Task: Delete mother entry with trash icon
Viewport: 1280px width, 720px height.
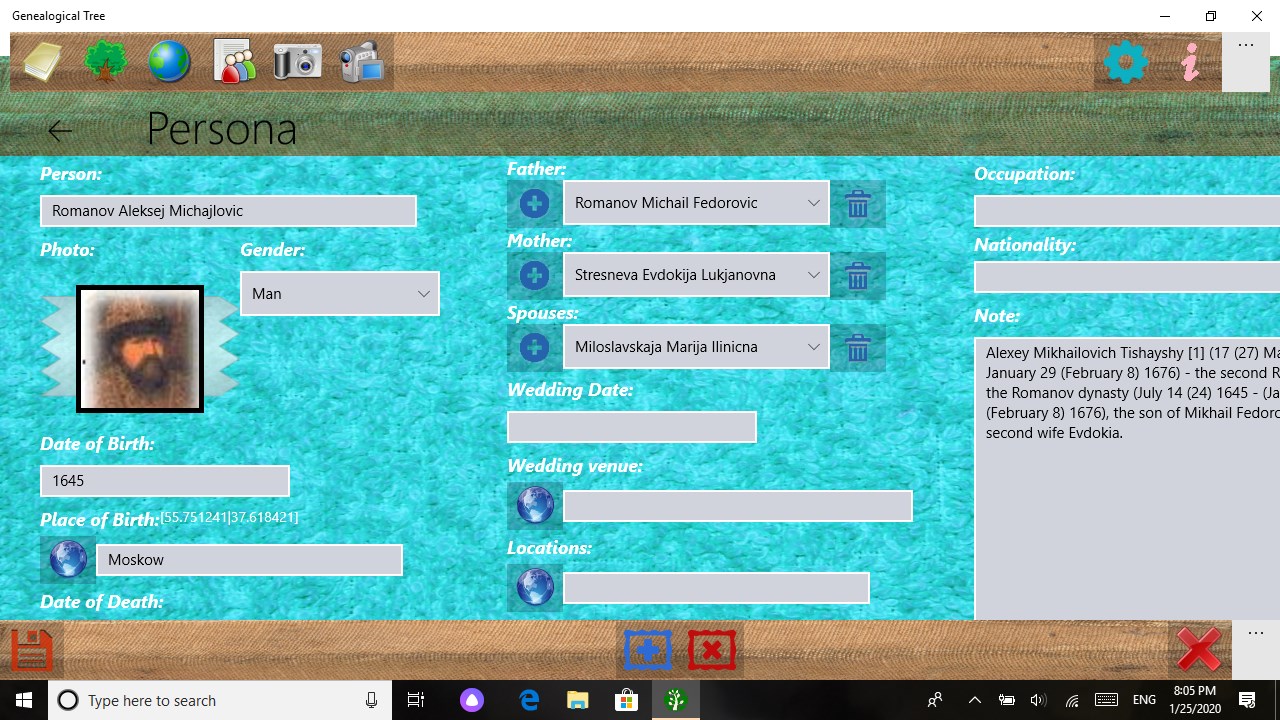Action: (858, 276)
